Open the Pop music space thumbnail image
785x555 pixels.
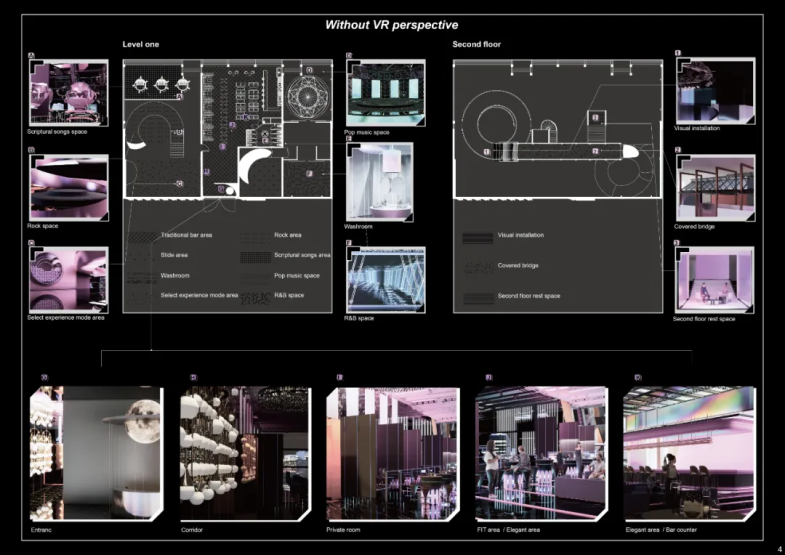click(x=385, y=92)
